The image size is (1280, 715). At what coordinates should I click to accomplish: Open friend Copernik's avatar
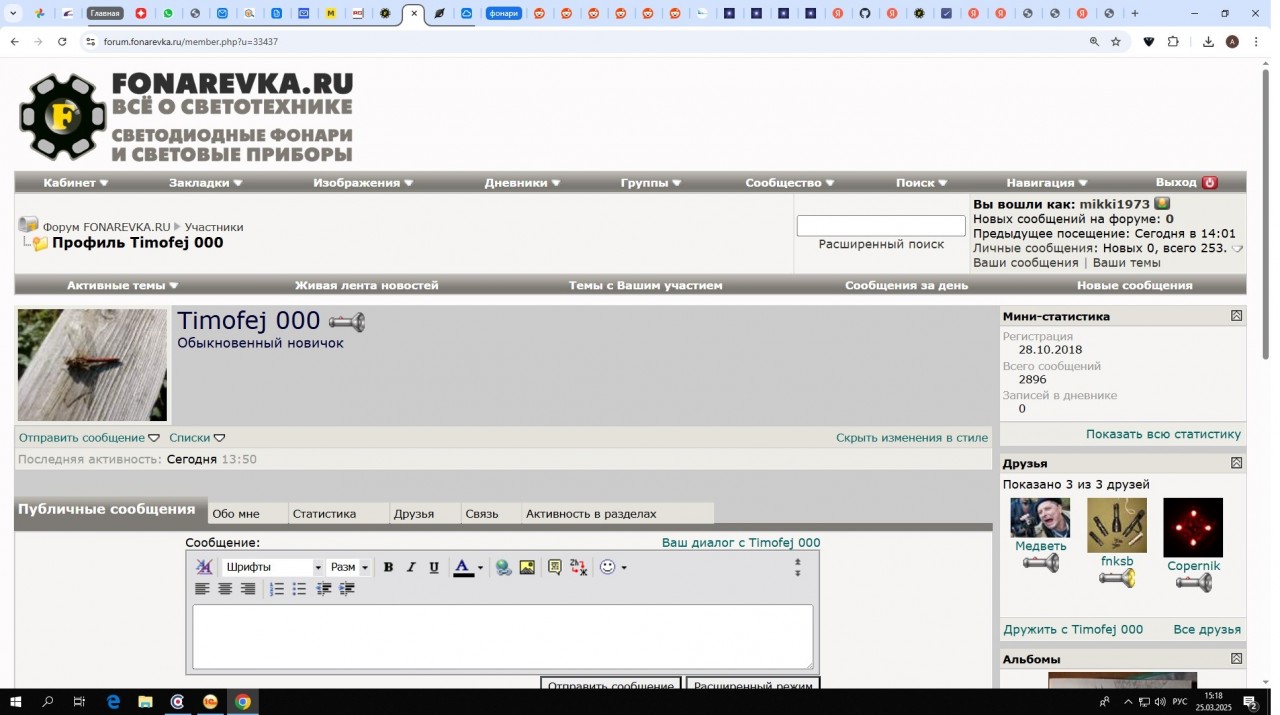(x=1193, y=527)
